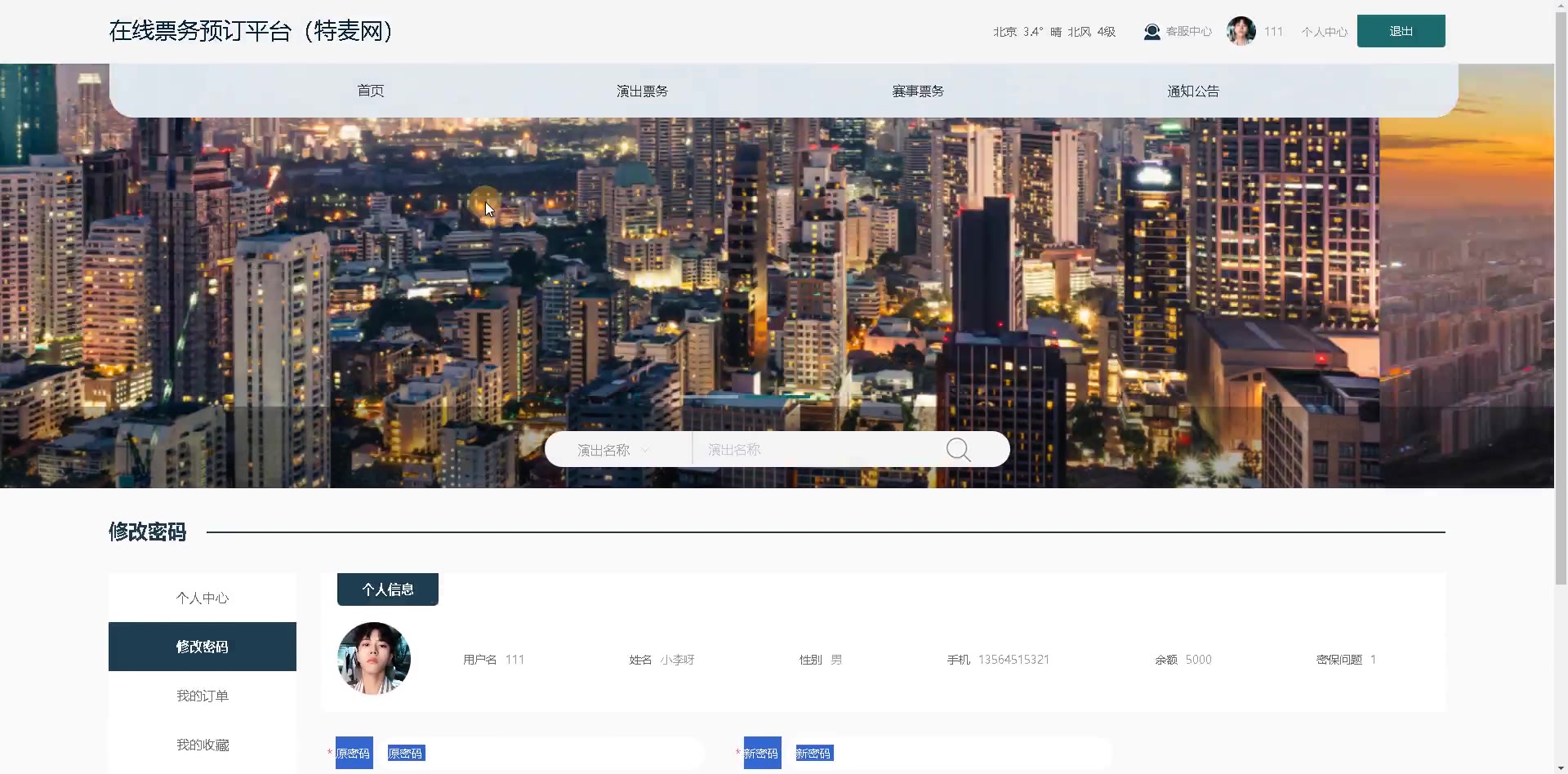Click the balance value 5000
The height and width of the screenshot is (774, 1568).
point(1198,660)
